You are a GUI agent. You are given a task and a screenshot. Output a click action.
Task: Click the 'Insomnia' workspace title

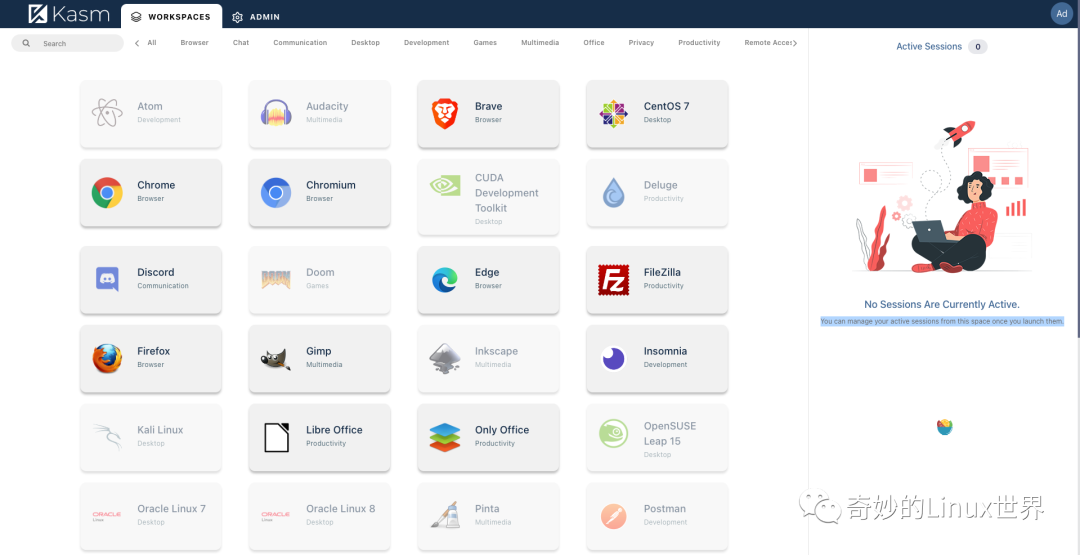pyautogui.click(x=665, y=351)
